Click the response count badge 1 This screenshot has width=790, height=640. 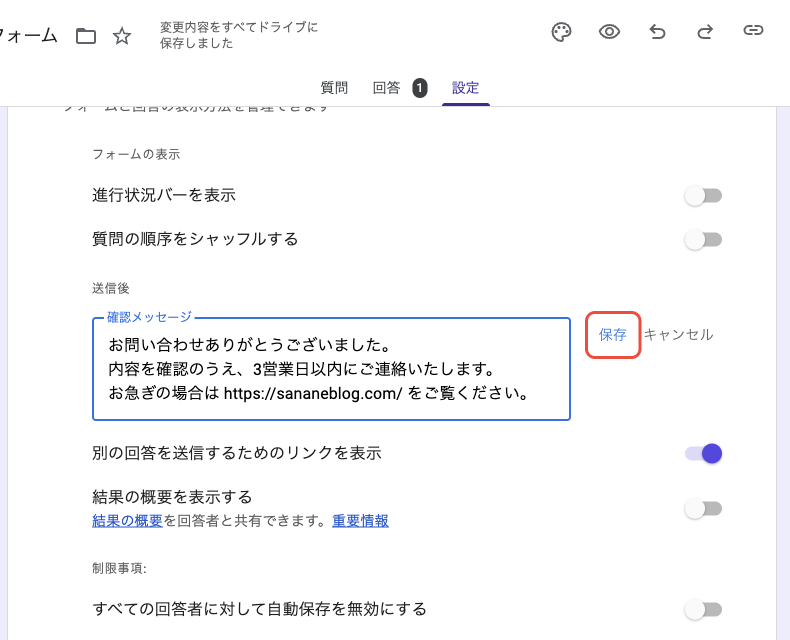tap(420, 88)
